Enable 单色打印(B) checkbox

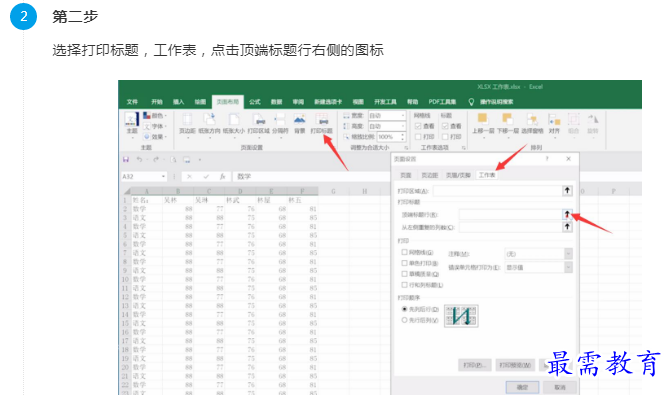click(404, 263)
